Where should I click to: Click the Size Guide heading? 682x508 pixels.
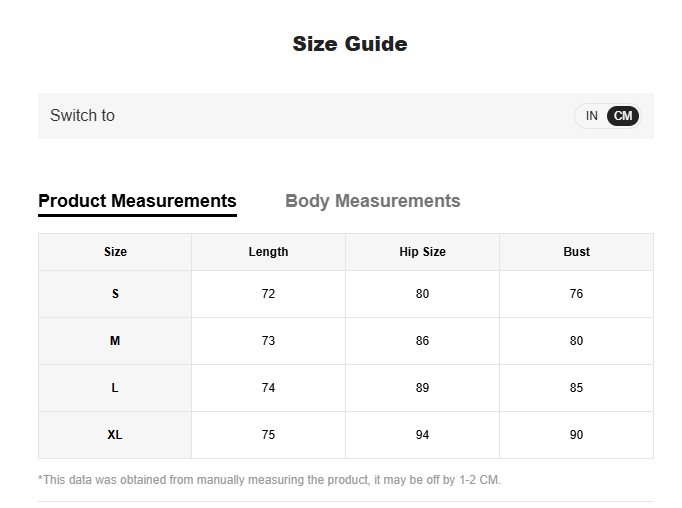point(349,44)
